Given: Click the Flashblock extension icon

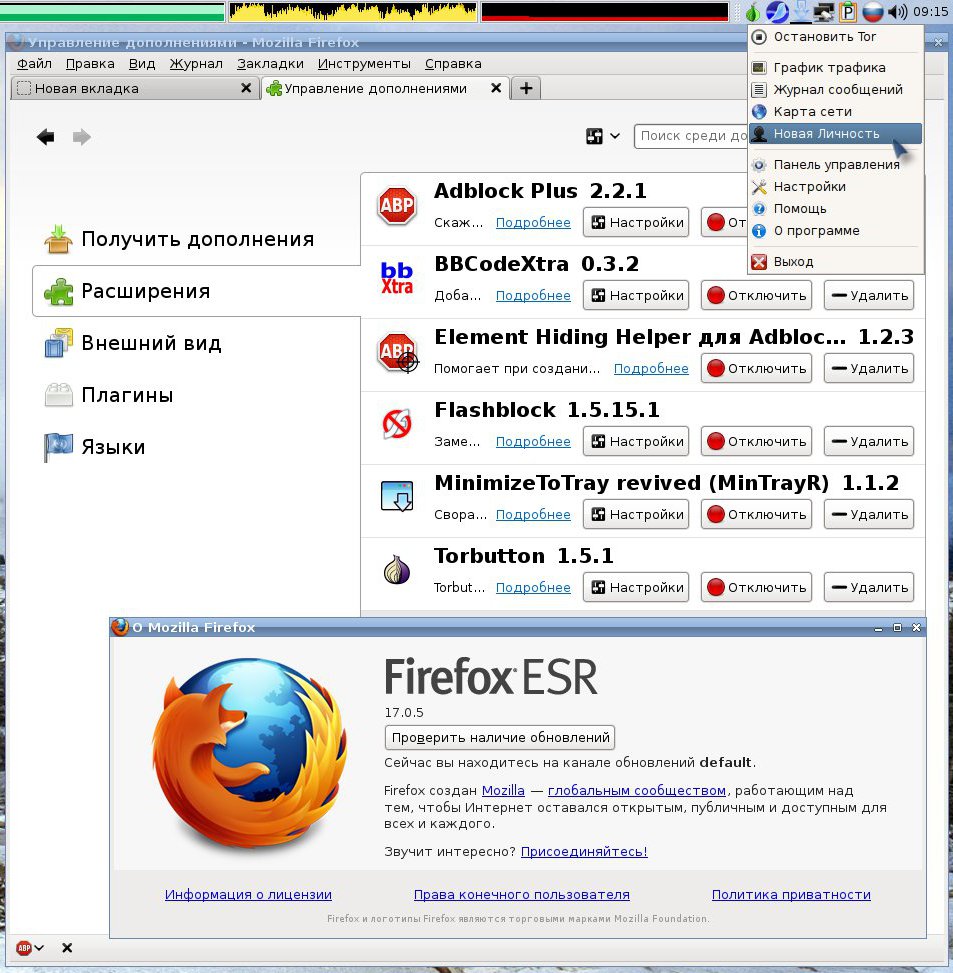Looking at the screenshot, I should coord(396,424).
